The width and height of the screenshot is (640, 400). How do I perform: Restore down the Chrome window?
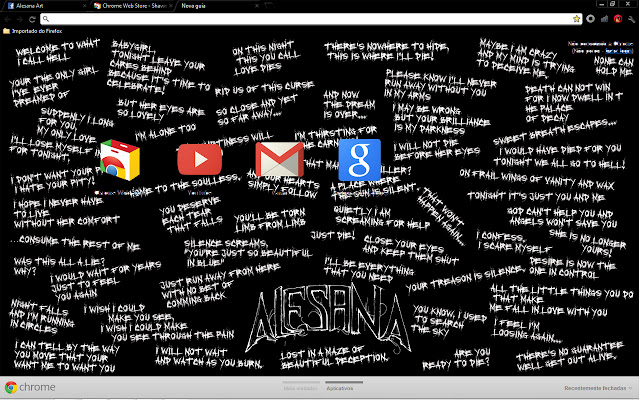(612, 4)
